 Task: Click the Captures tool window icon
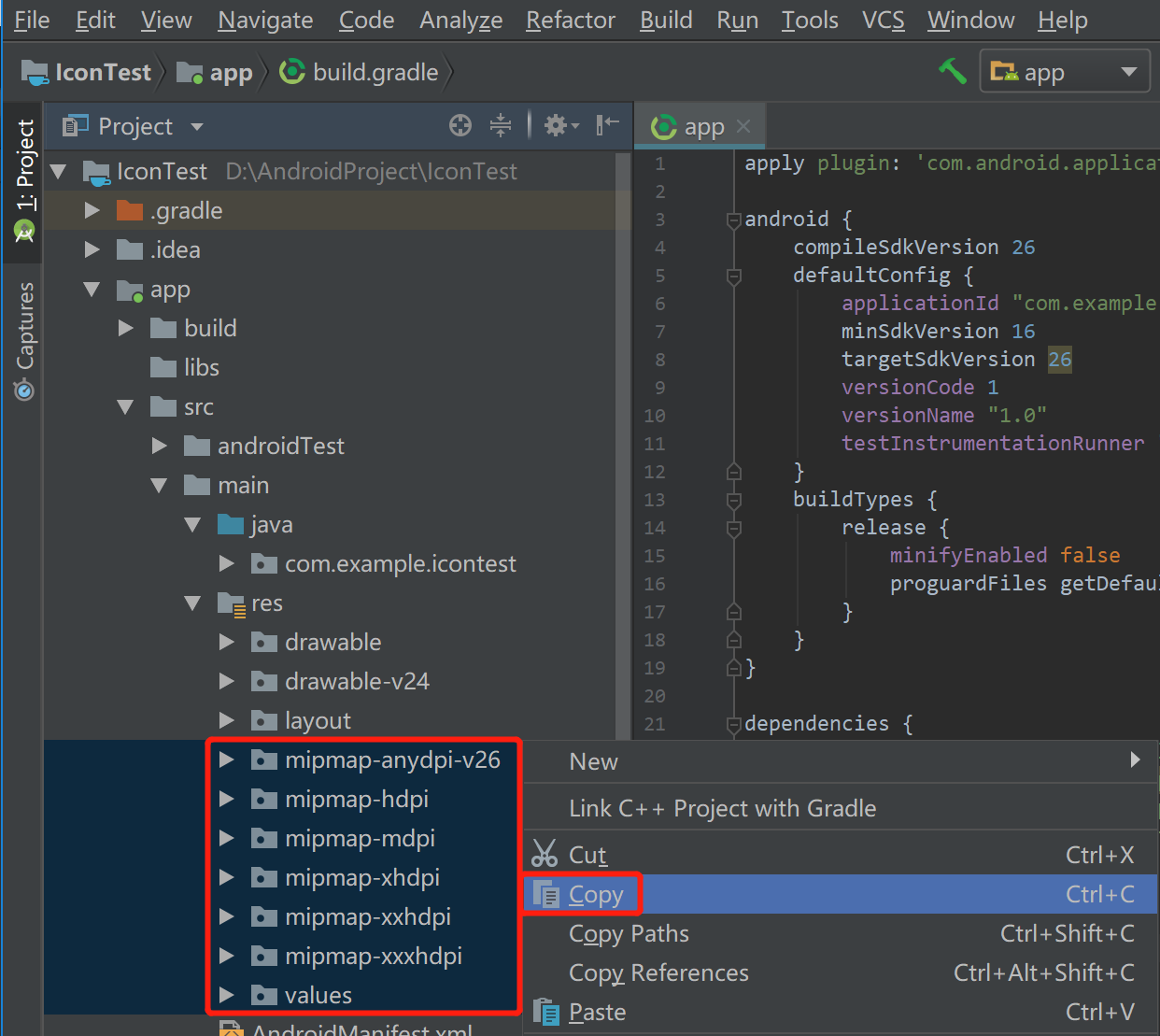24,389
